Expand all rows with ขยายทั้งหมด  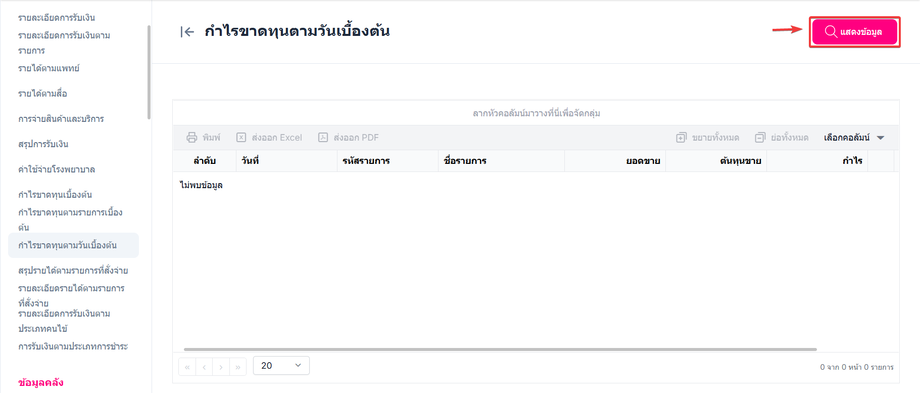708,138
